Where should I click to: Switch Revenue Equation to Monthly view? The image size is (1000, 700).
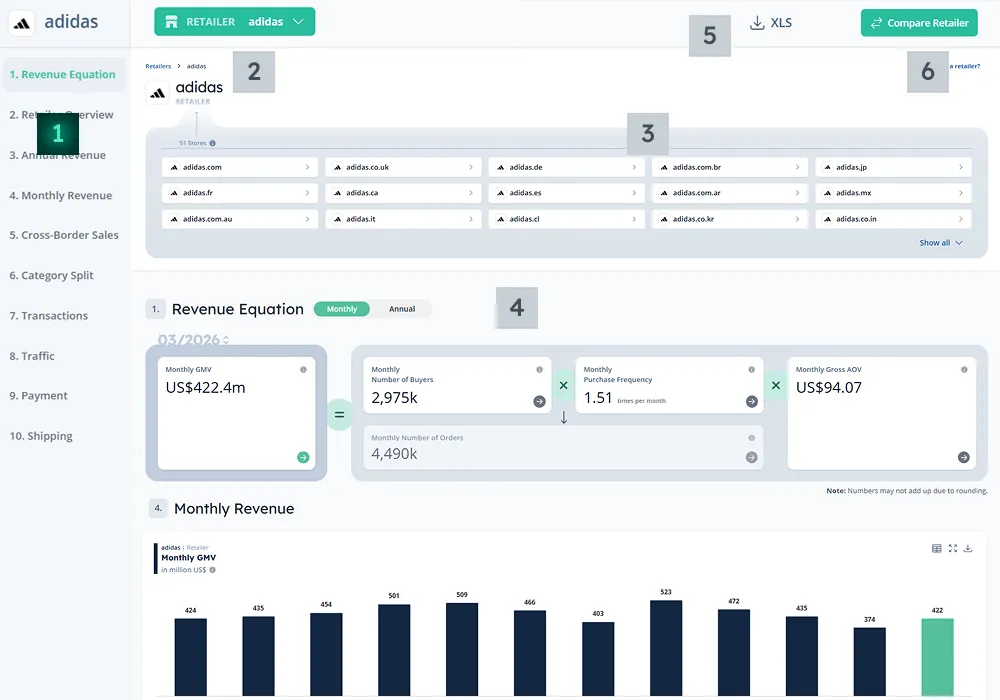[342, 309]
